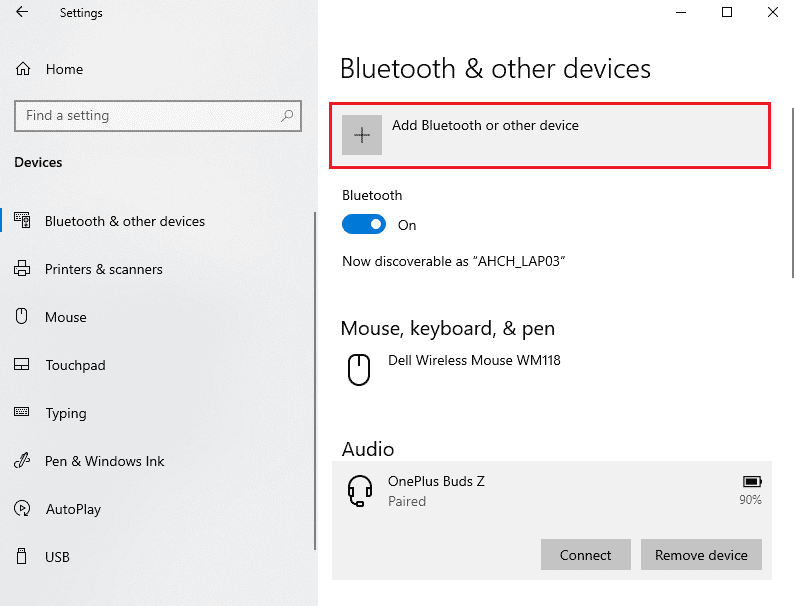
Task: Click the Dell mouse device icon
Action: tap(359, 370)
